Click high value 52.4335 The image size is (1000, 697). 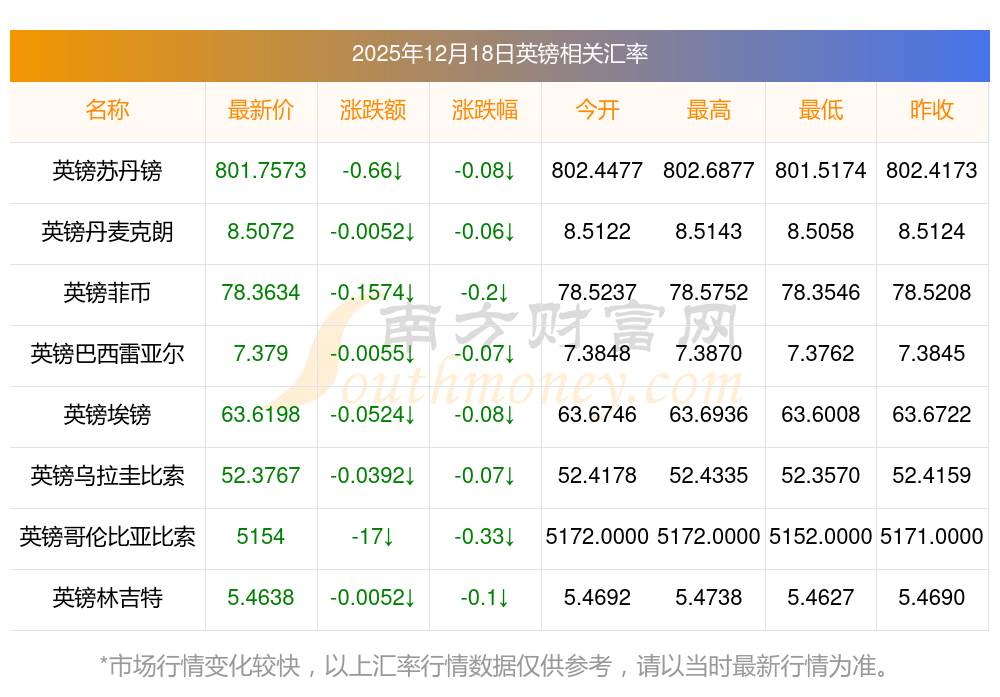tap(709, 476)
